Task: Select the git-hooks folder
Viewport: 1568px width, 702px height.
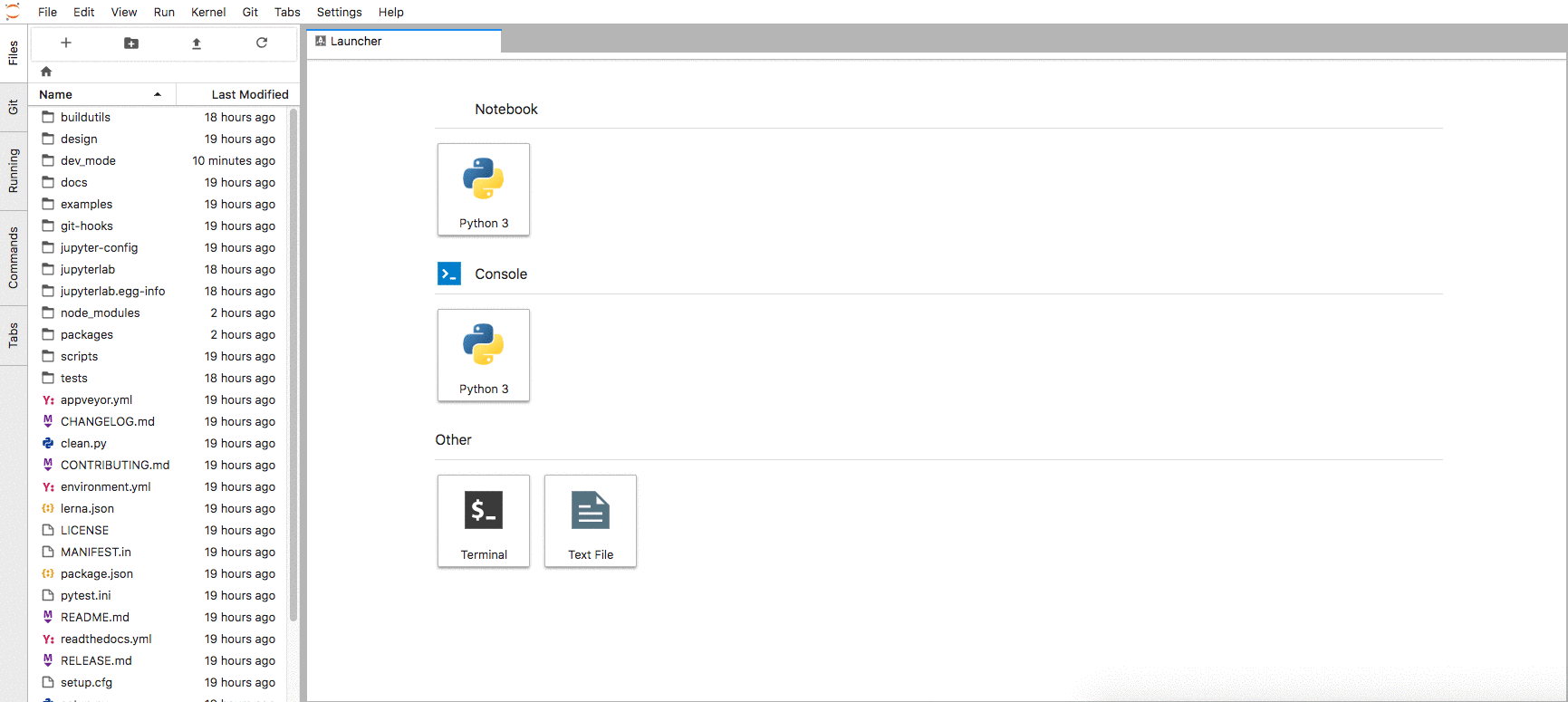Action: 158,226
